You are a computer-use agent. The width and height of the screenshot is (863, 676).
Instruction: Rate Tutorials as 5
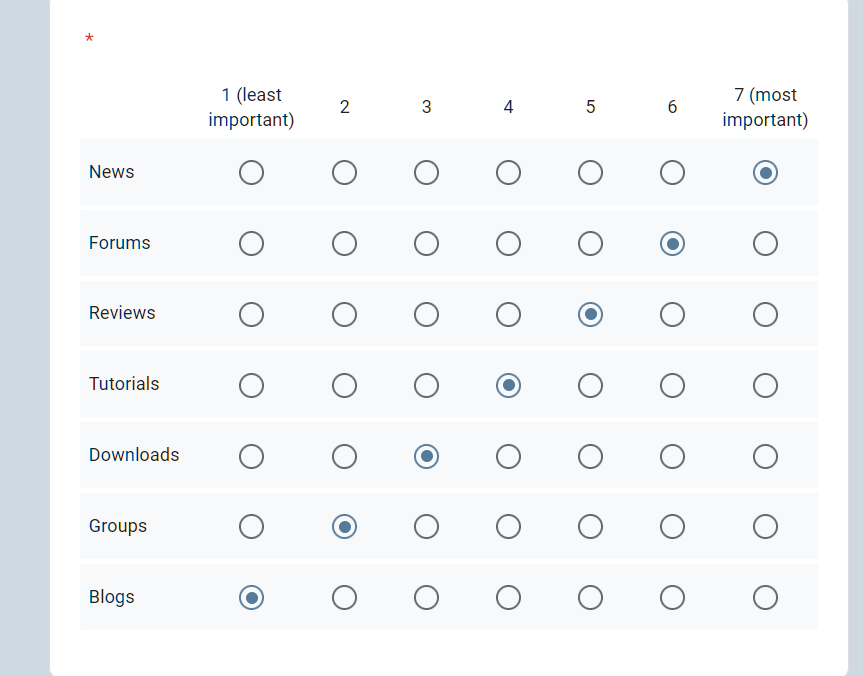(x=591, y=385)
